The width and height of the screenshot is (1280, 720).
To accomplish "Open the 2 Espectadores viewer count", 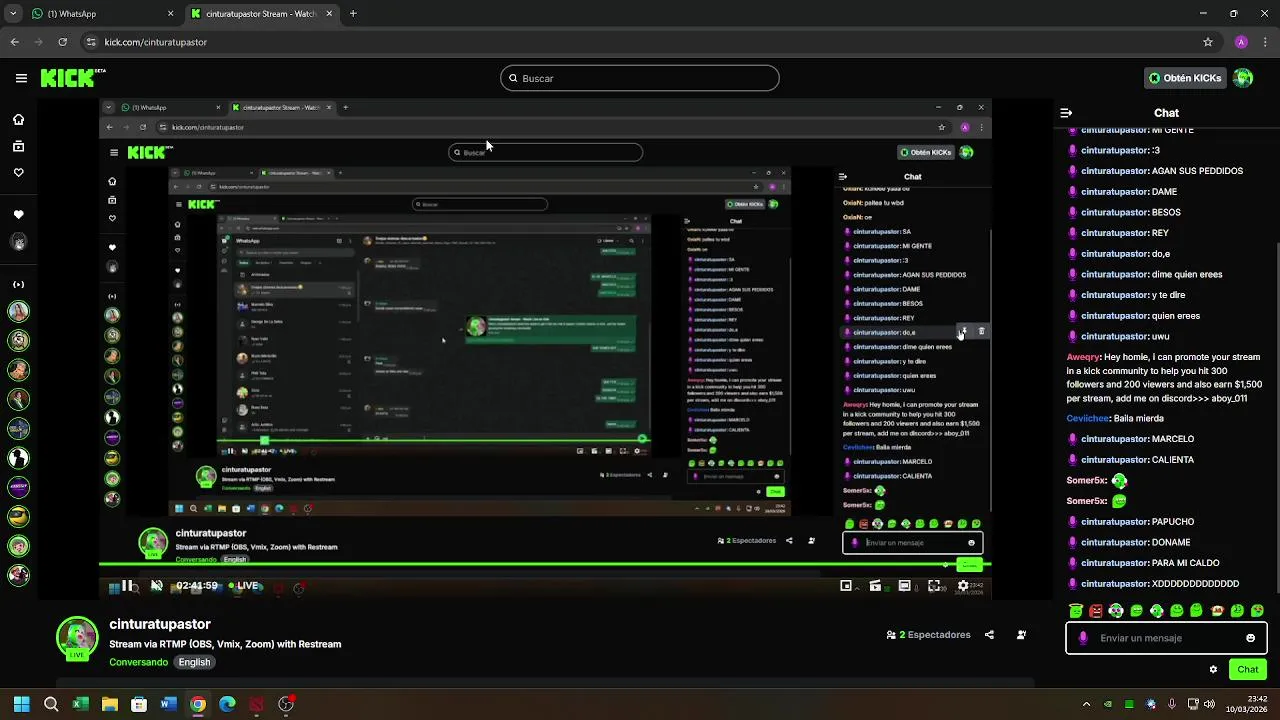I will coord(928,635).
